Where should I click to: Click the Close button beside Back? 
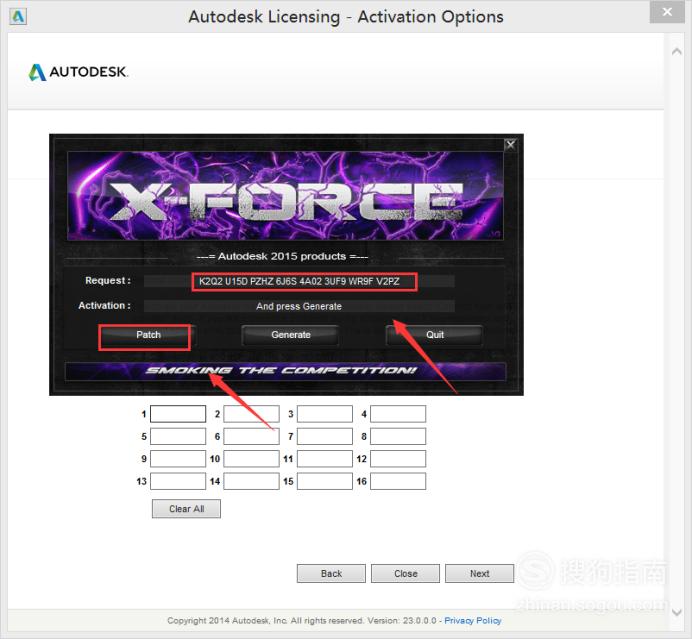click(405, 574)
